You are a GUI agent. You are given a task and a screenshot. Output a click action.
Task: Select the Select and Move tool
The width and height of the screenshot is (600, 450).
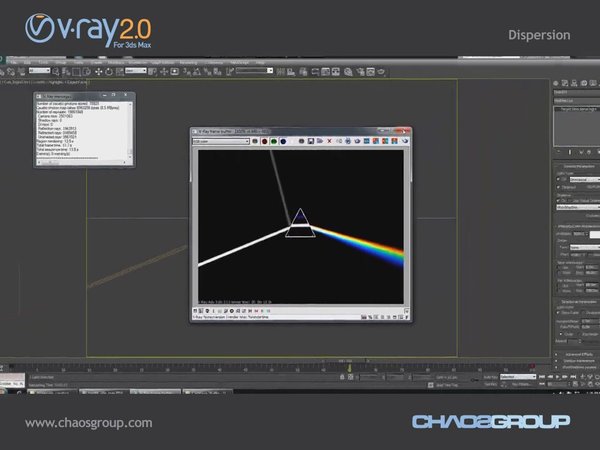tap(98, 72)
